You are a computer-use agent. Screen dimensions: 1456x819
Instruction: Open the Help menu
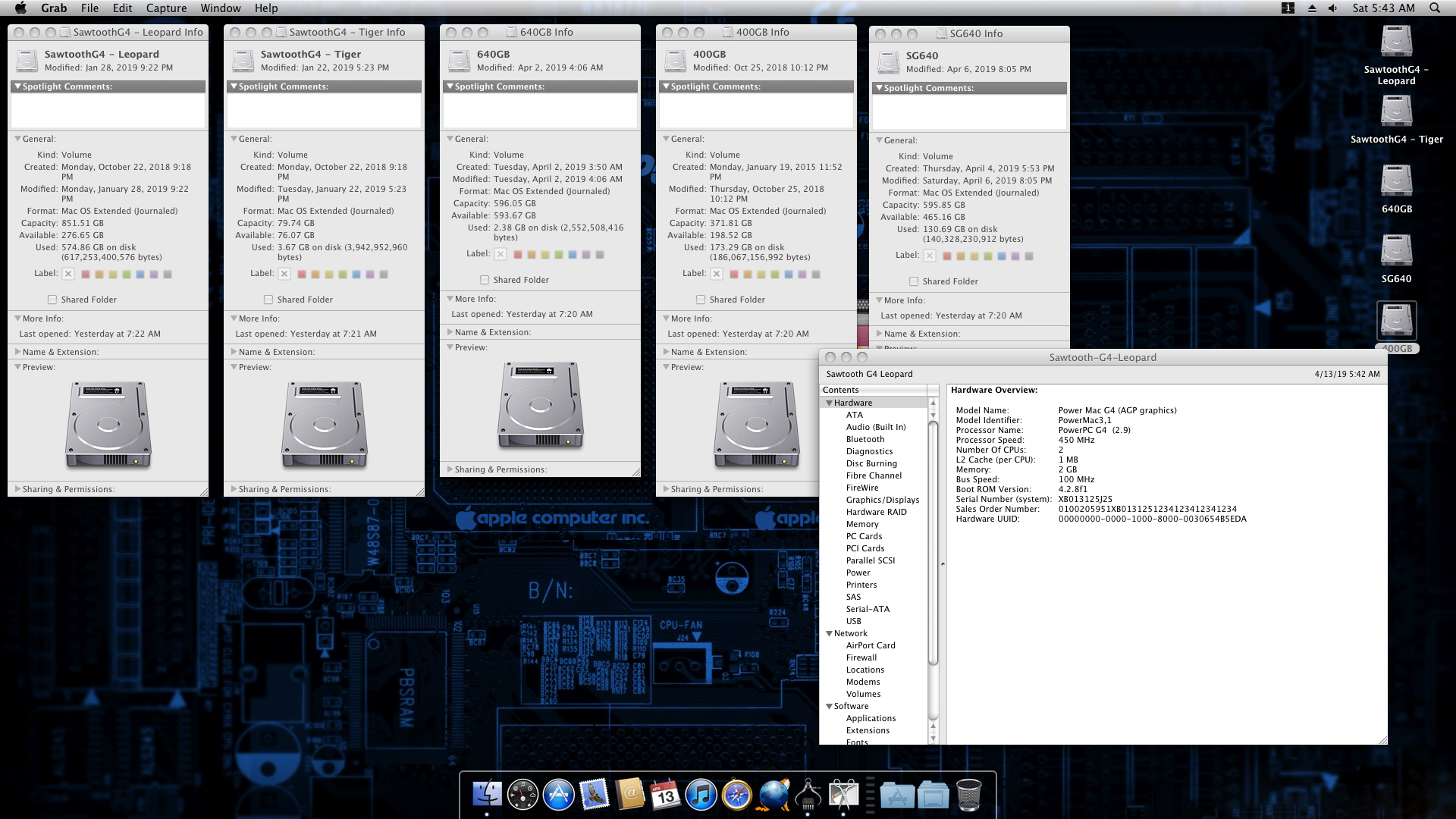tap(266, 8)
